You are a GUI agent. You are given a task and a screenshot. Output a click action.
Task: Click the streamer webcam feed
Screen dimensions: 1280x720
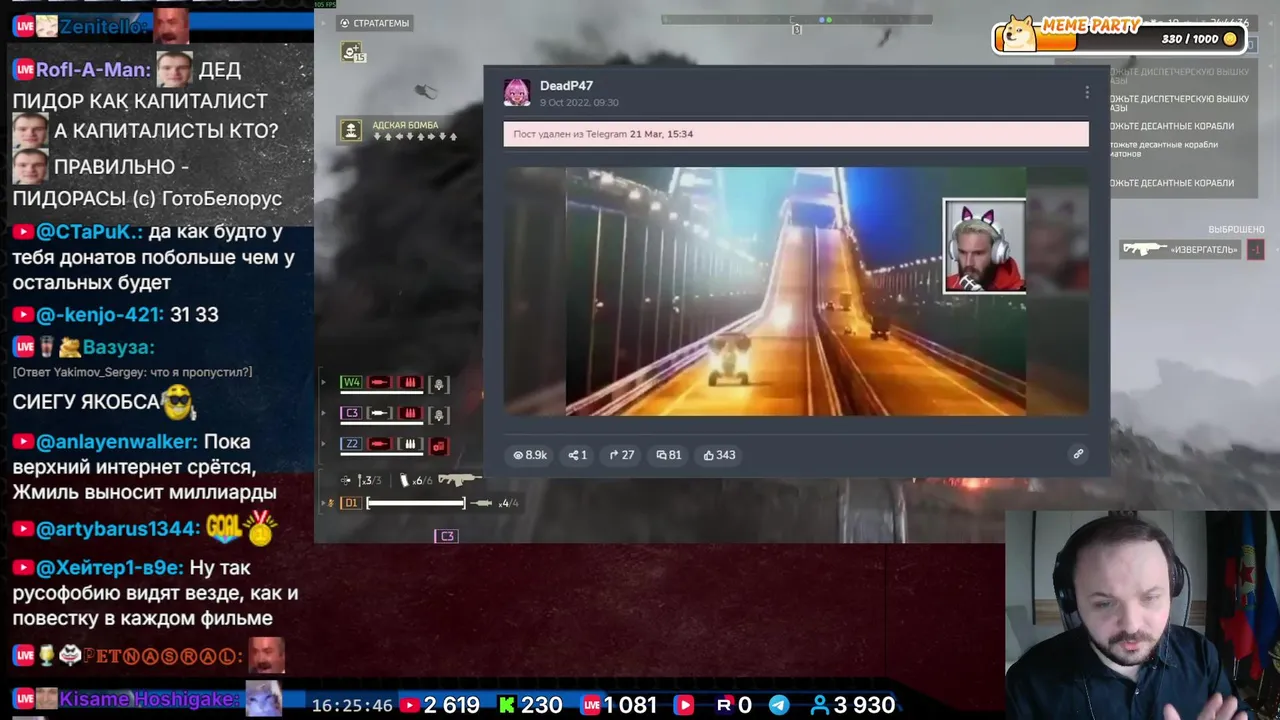[1142, 615]
